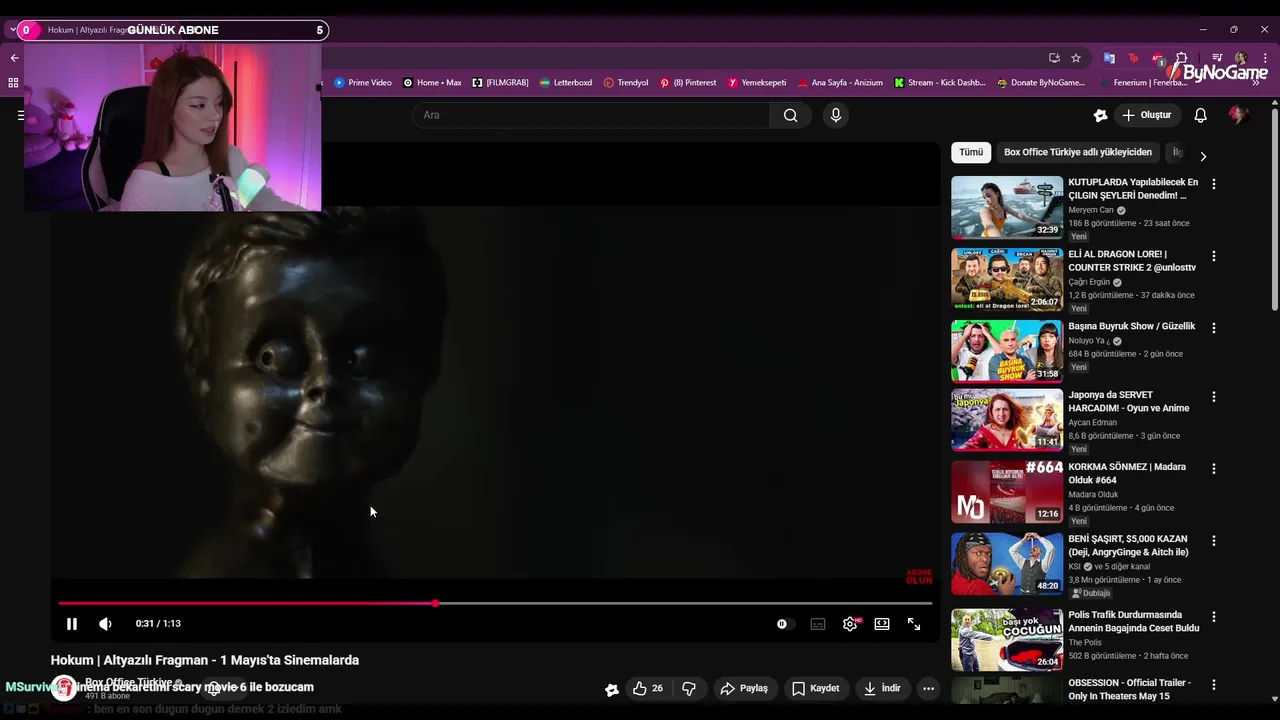Like the video with 26 likes

pos(648,688)
